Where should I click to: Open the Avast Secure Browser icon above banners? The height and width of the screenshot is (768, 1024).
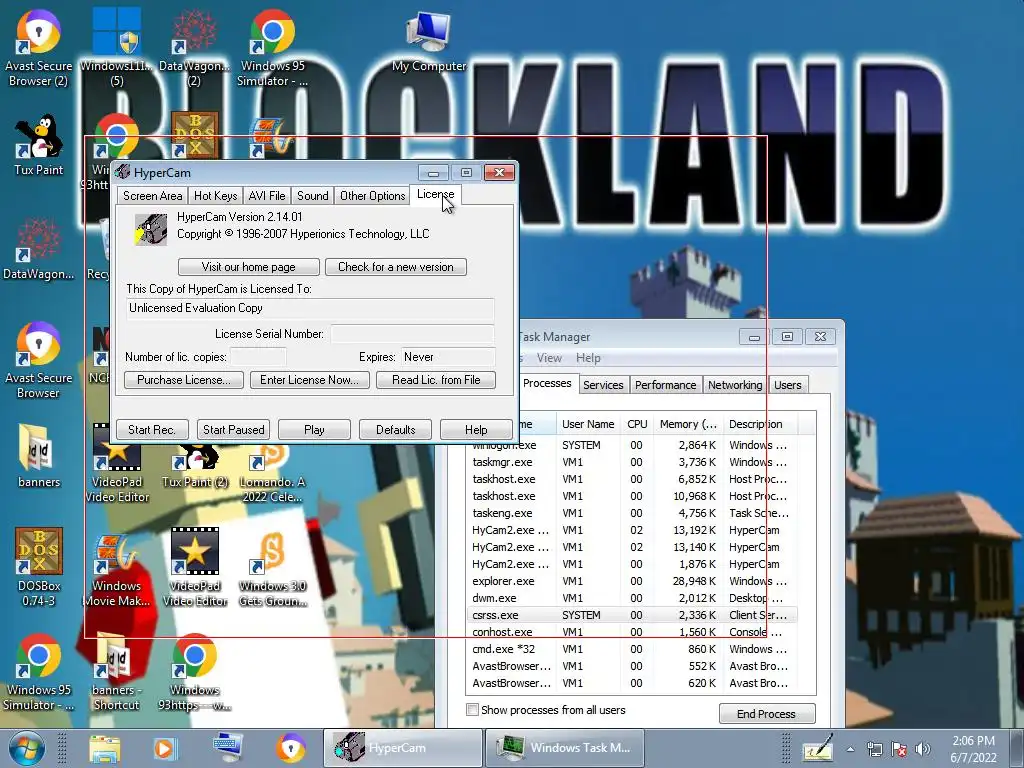pos(38,360)
